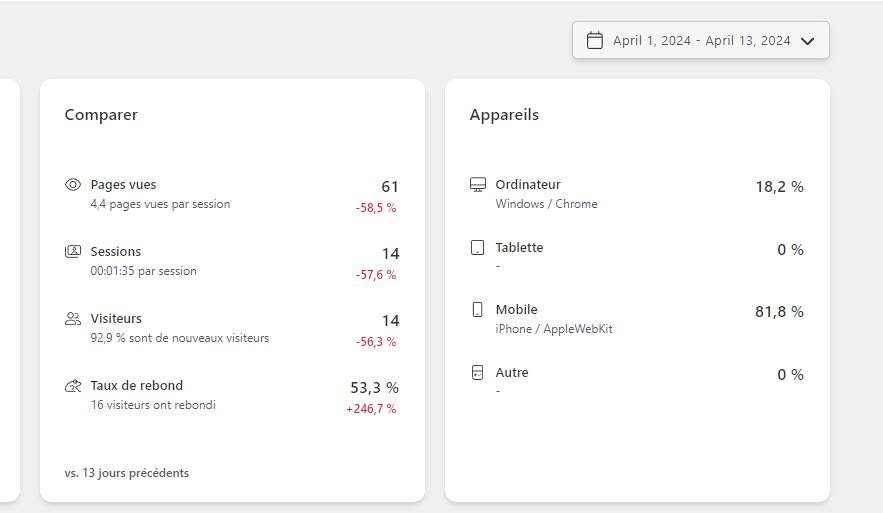Open the April 1 - April 13 date selector
This screenshot has width=883, height=513.
[x=701, y=40]
